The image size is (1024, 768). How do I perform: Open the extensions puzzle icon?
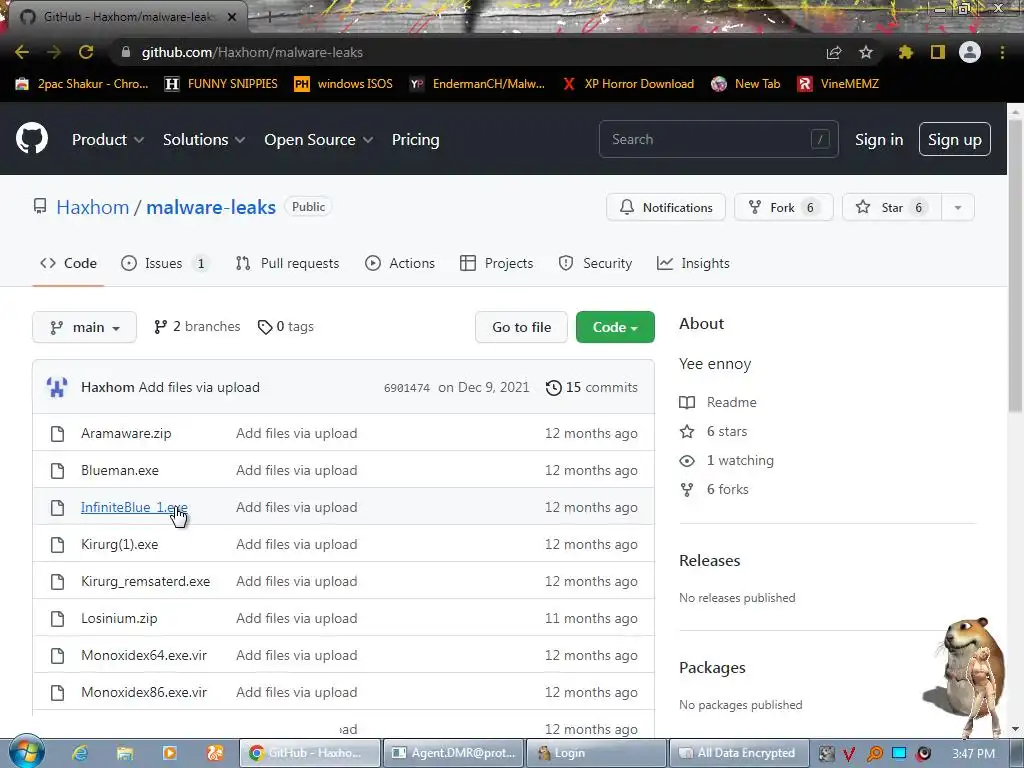coord(906,52)
